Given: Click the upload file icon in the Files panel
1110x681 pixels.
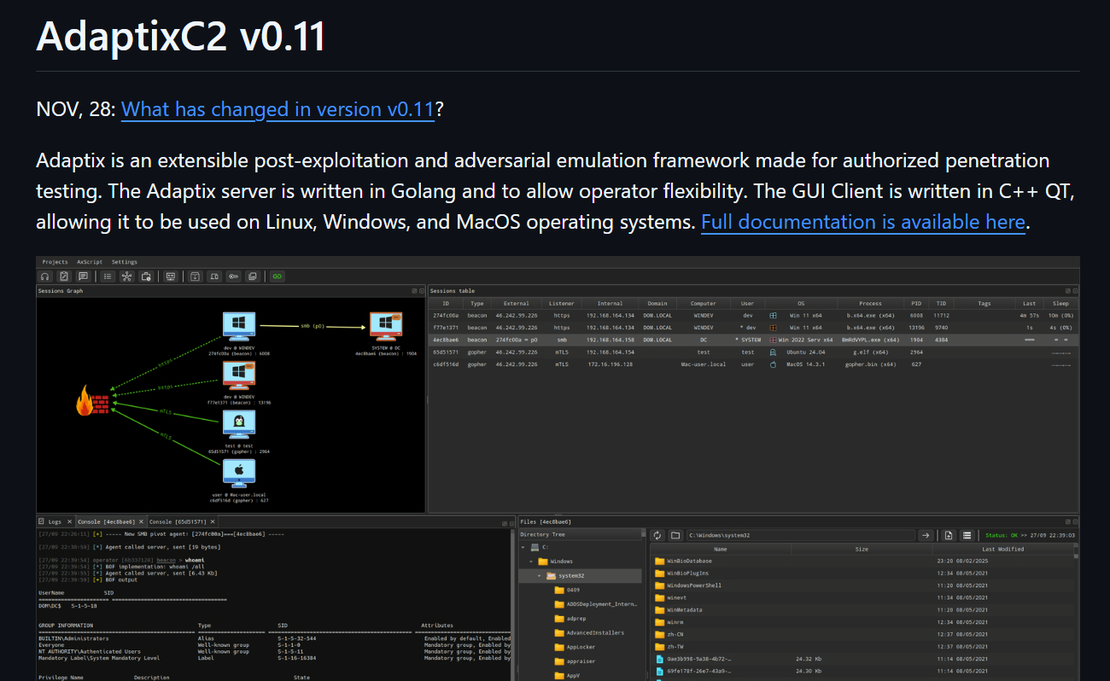Looking at the screenshot, I should click(948, 536).
